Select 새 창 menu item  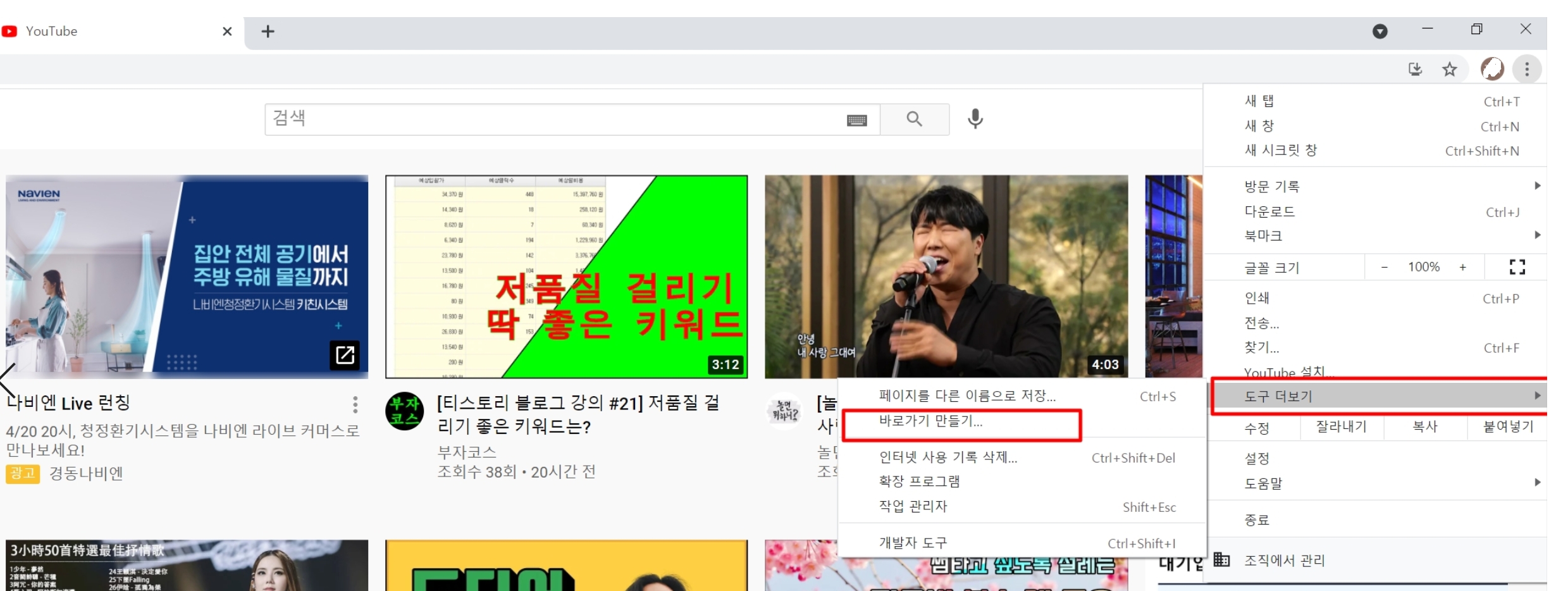click(1375, 126)
